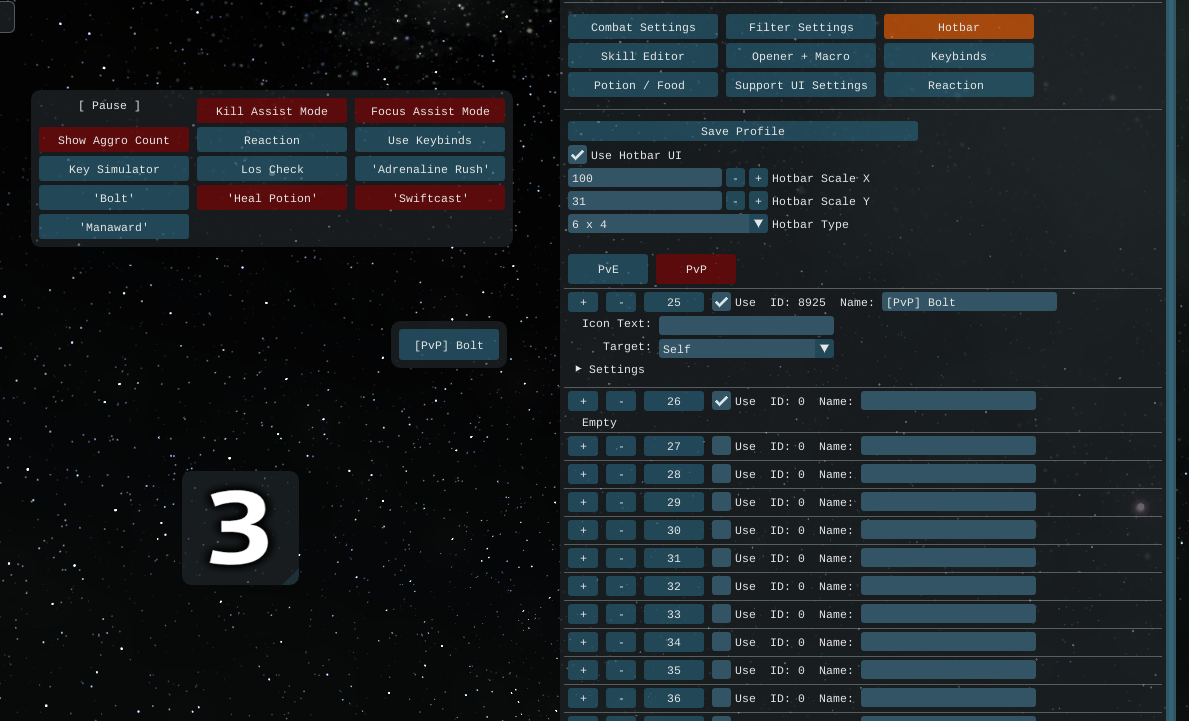Click the Save Profile button
This screenshot has height=721, width=1189.
[742, 131]
